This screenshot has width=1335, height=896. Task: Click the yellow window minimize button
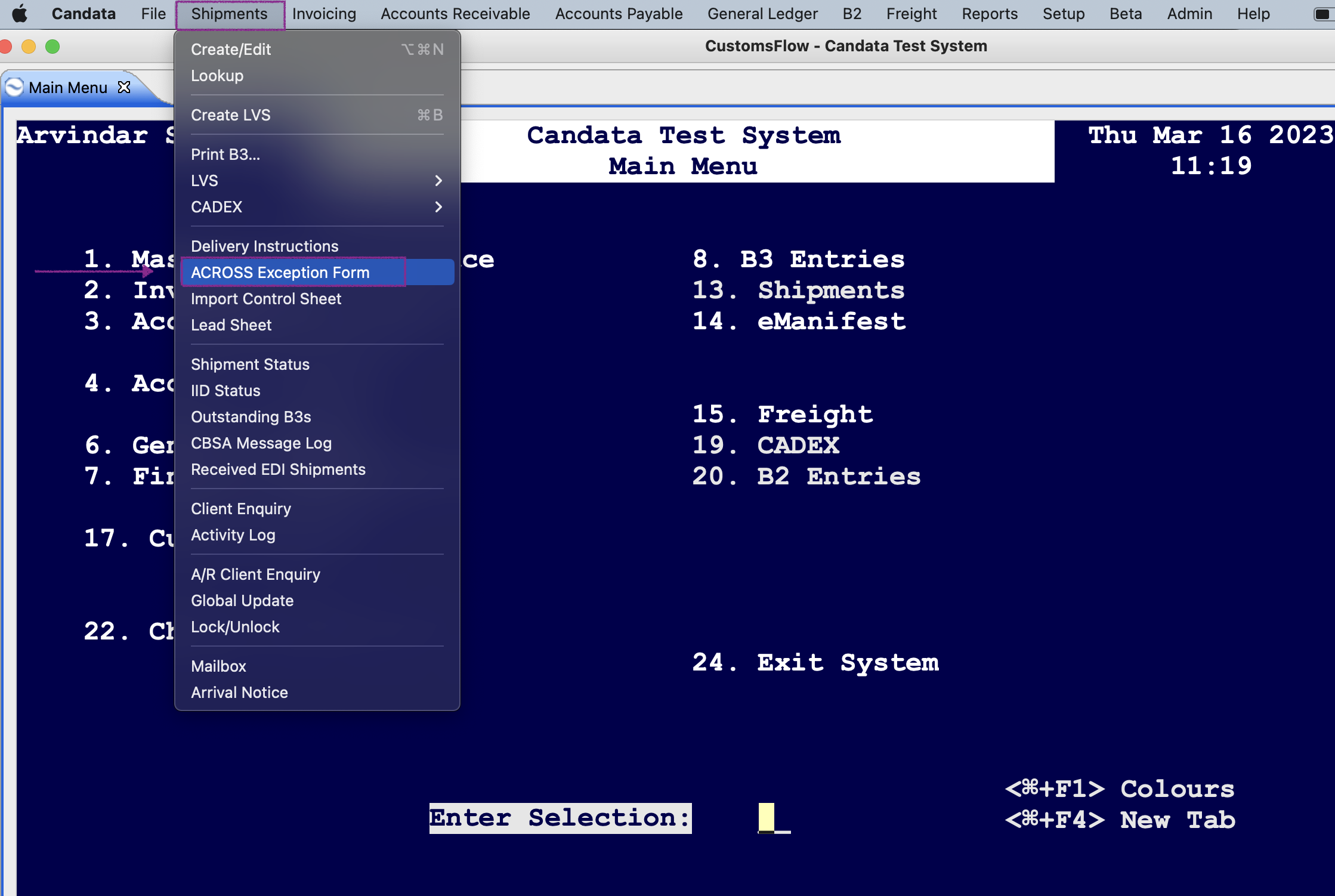click(29, 47)
